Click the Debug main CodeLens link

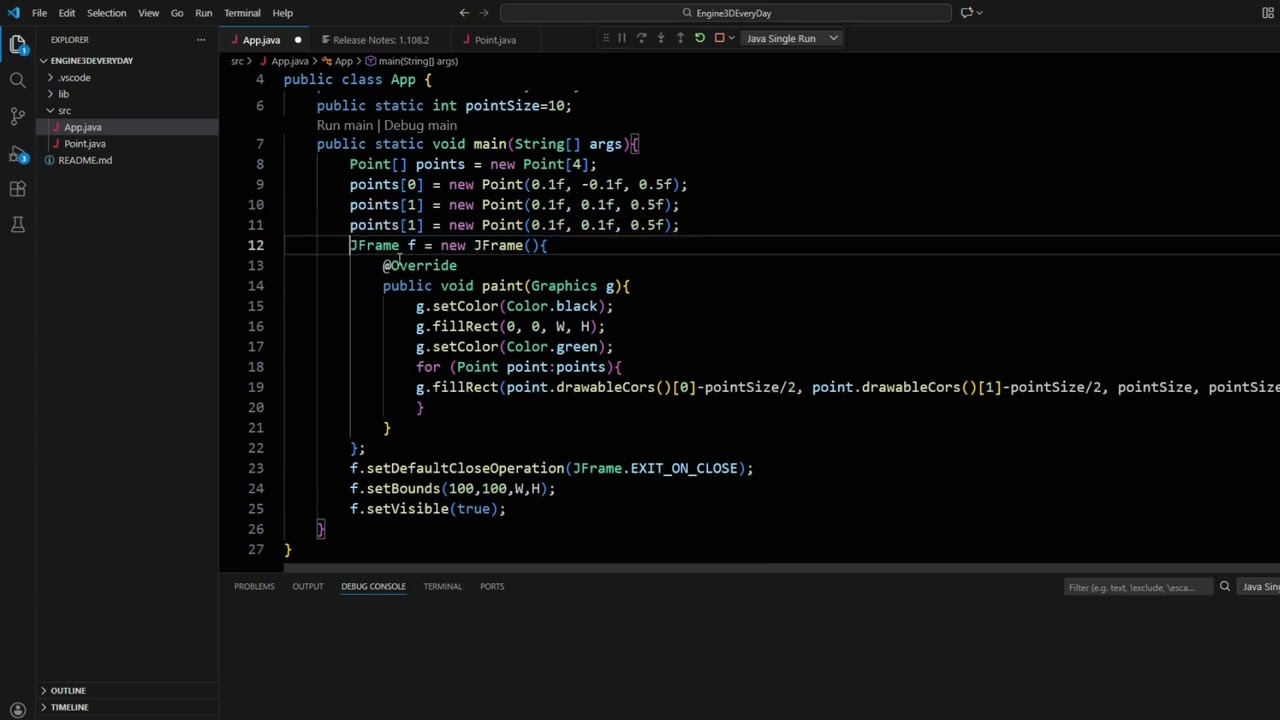pos(420,126)
